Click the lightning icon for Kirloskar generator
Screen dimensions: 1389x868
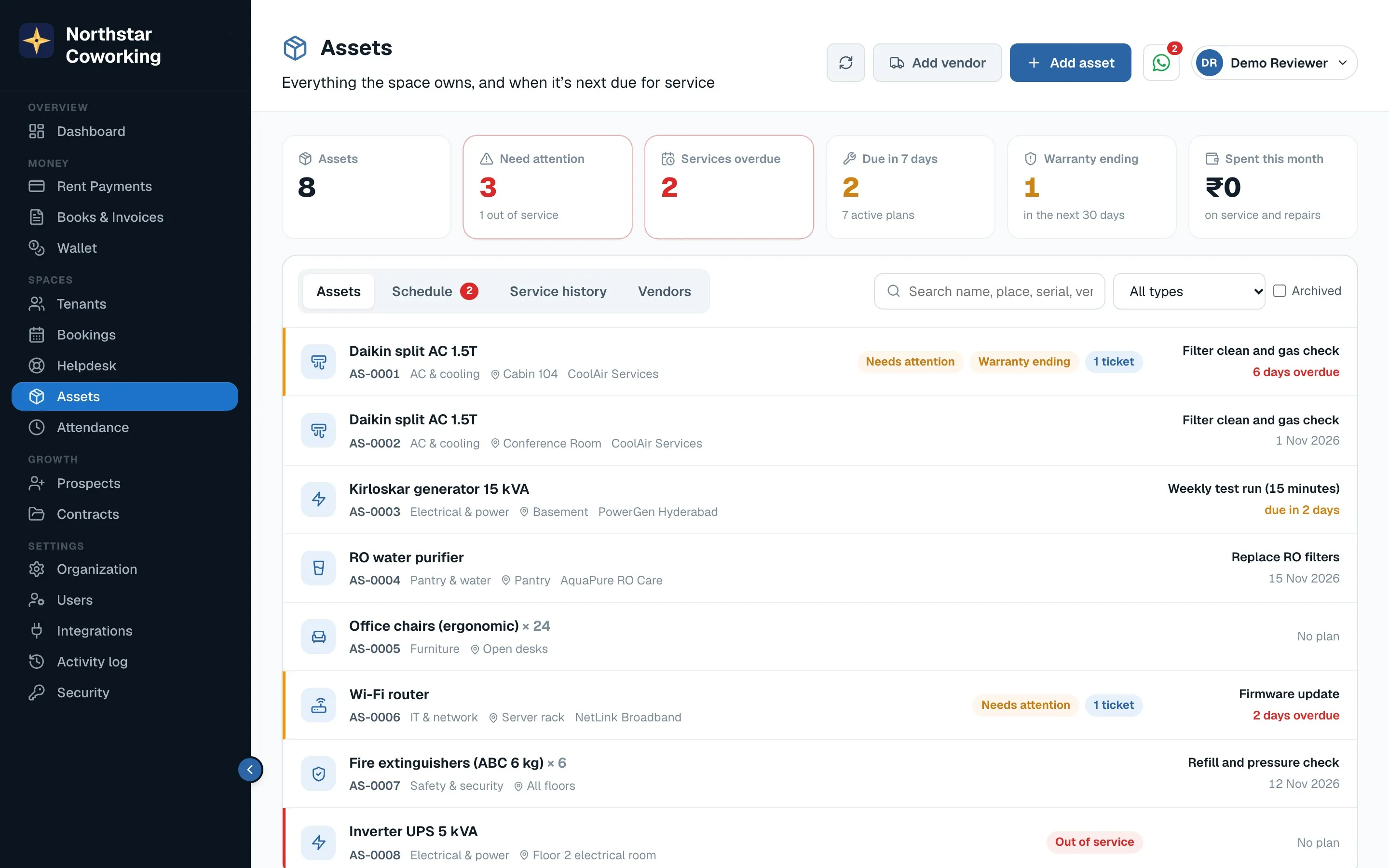click(318, 499)
